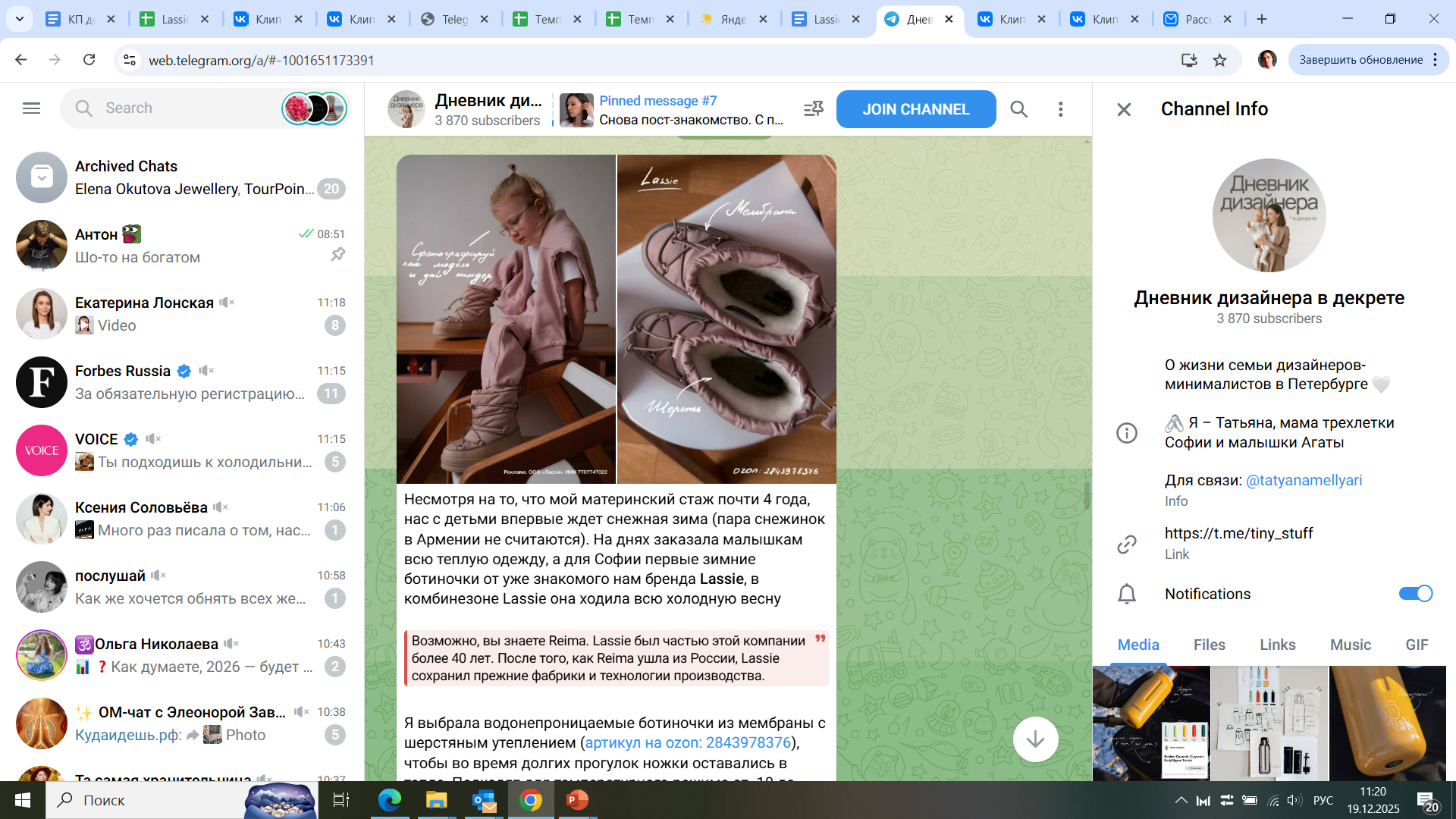The width and height of the screenshot is (1456, 819).
Task: Open the stories avatars in search bar
Action: point(314,108)
